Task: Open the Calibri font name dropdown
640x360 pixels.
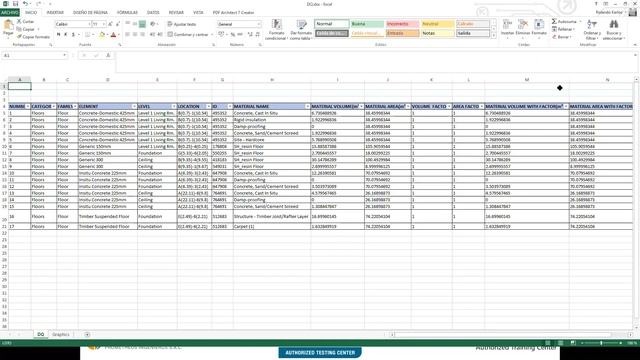Action: (x=89, y=24)
